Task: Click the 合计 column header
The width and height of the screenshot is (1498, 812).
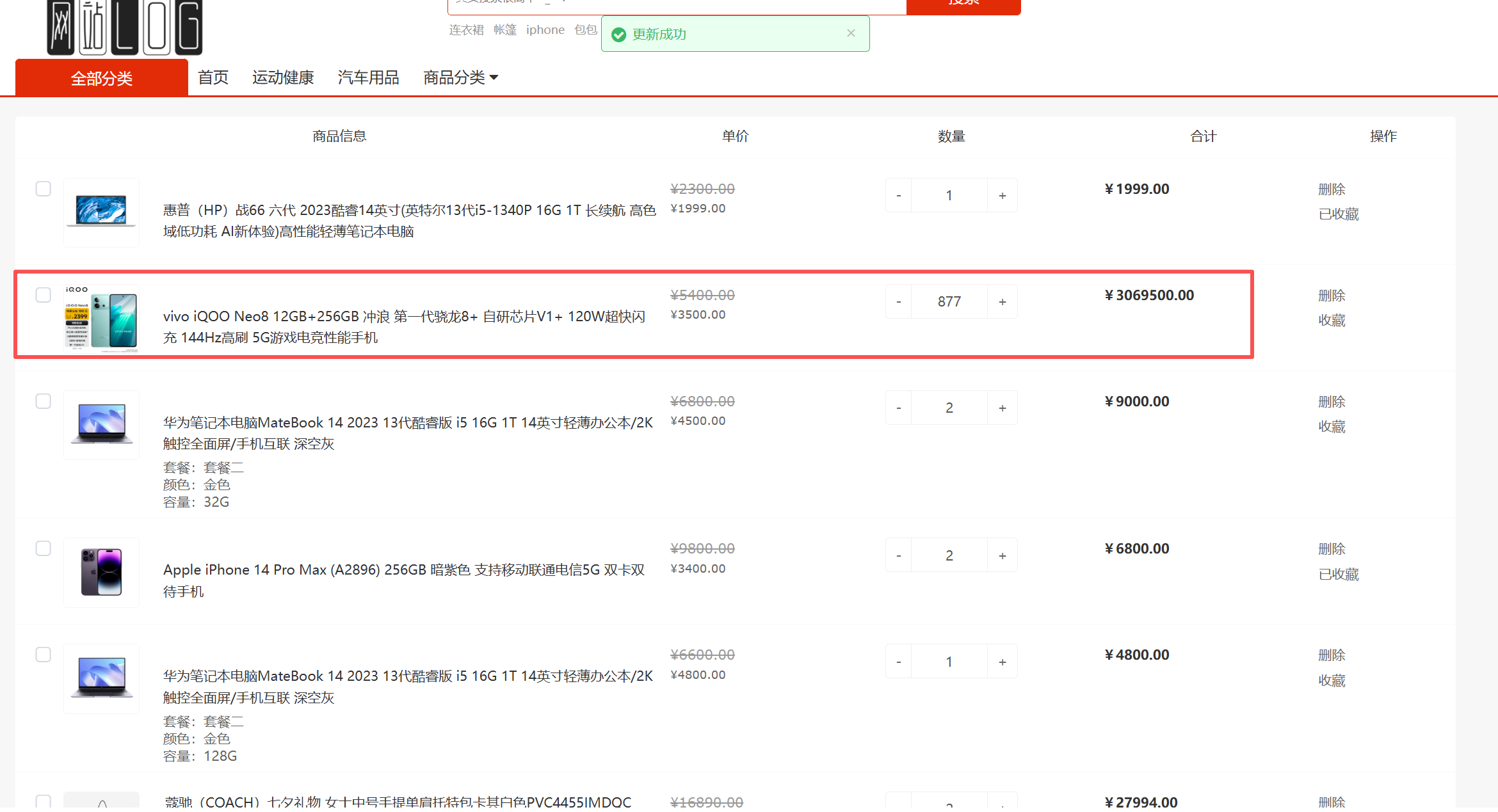Action: coord(1204,136)
